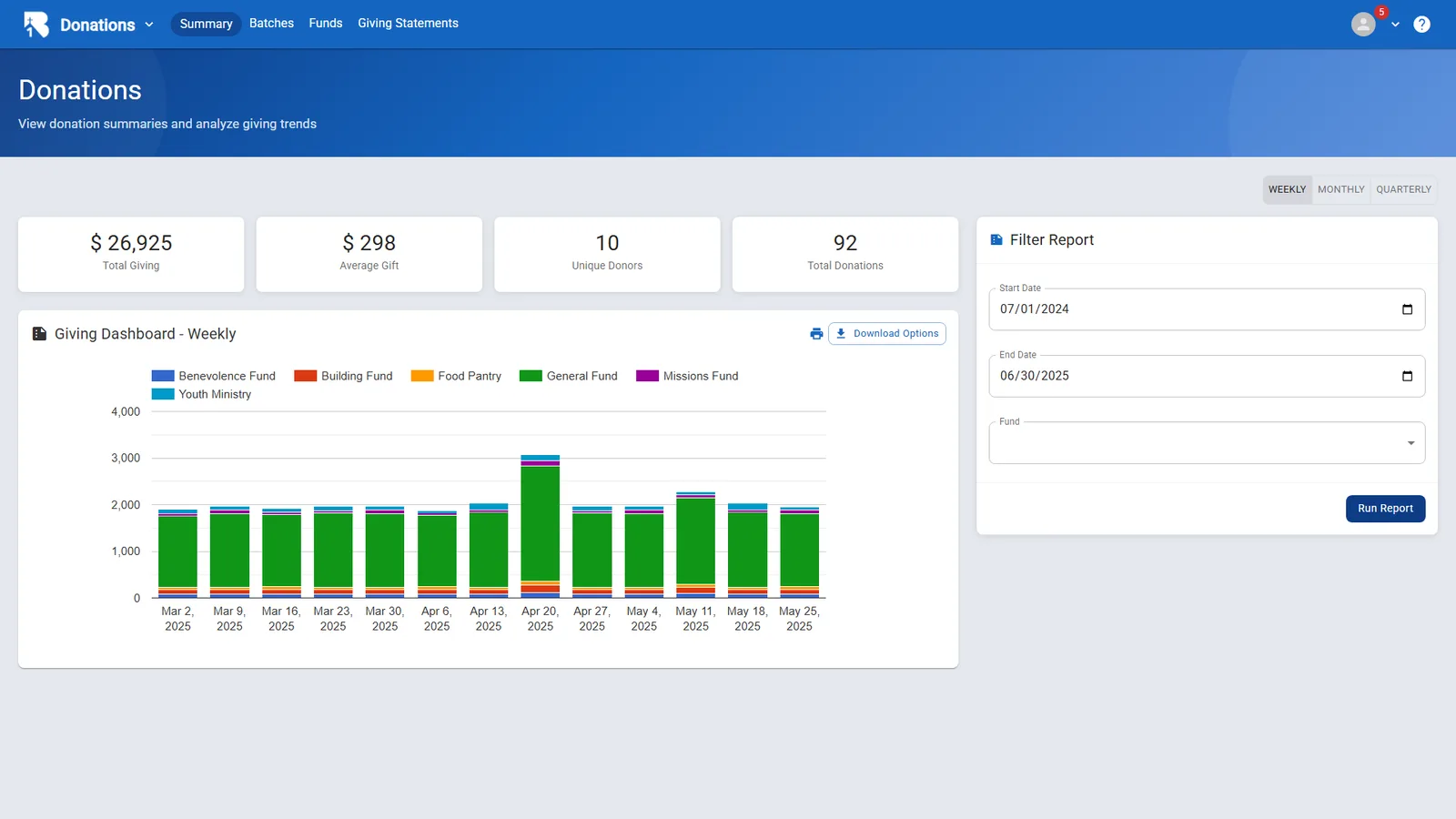The image size is (1456, 819).
Task: Click the user avatar icon
Action: pyautogui.click(x=1362, y=25)
